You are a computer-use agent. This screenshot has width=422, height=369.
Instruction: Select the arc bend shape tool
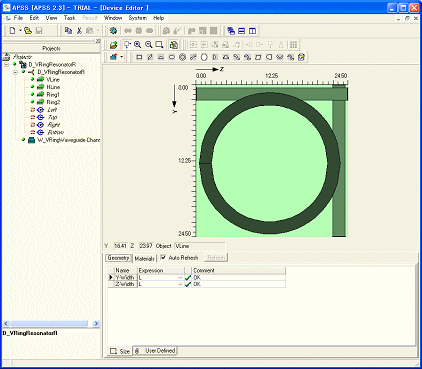tap(226, 57)
